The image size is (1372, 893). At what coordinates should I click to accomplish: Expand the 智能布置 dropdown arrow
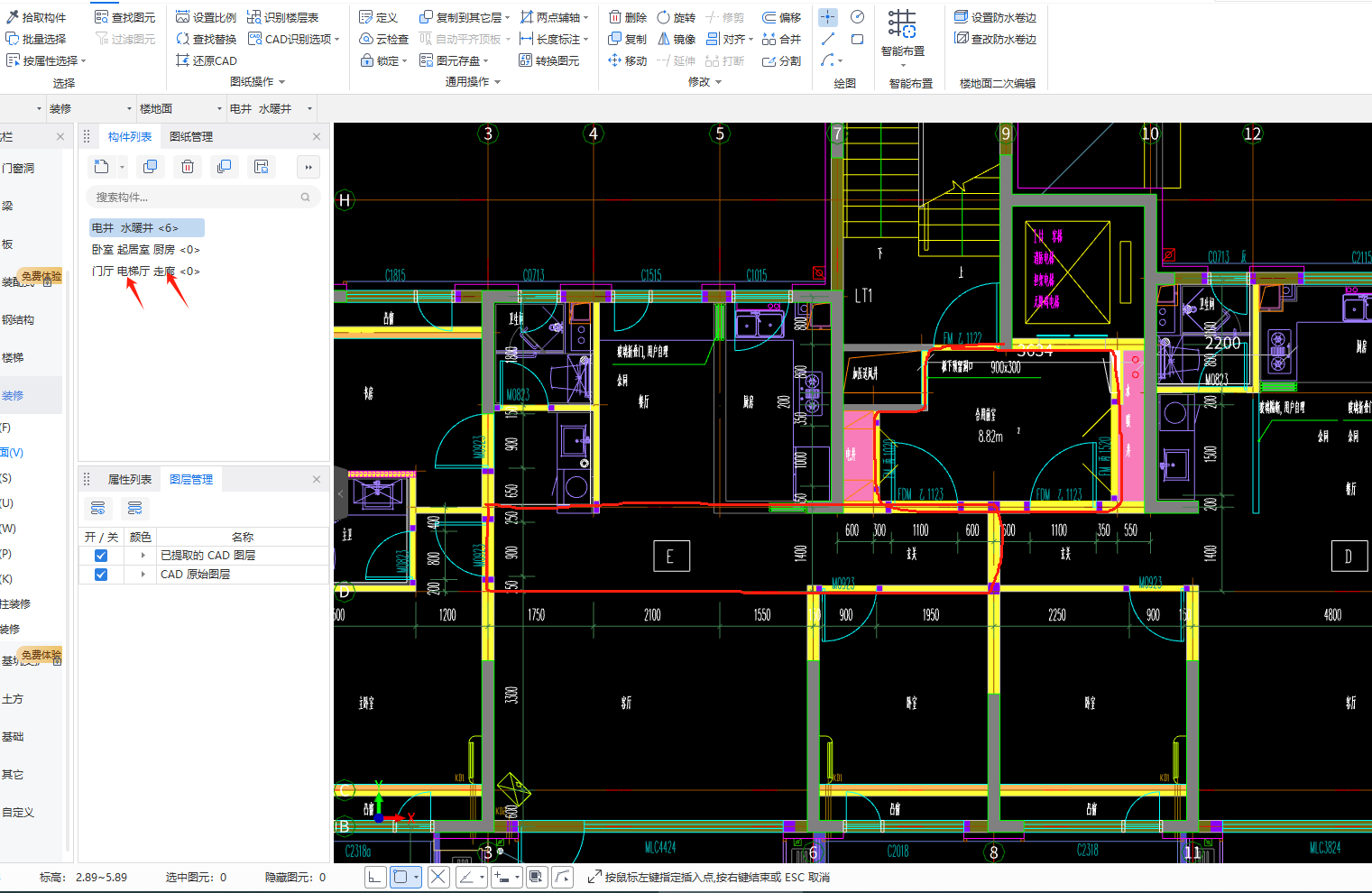(903, 64)
